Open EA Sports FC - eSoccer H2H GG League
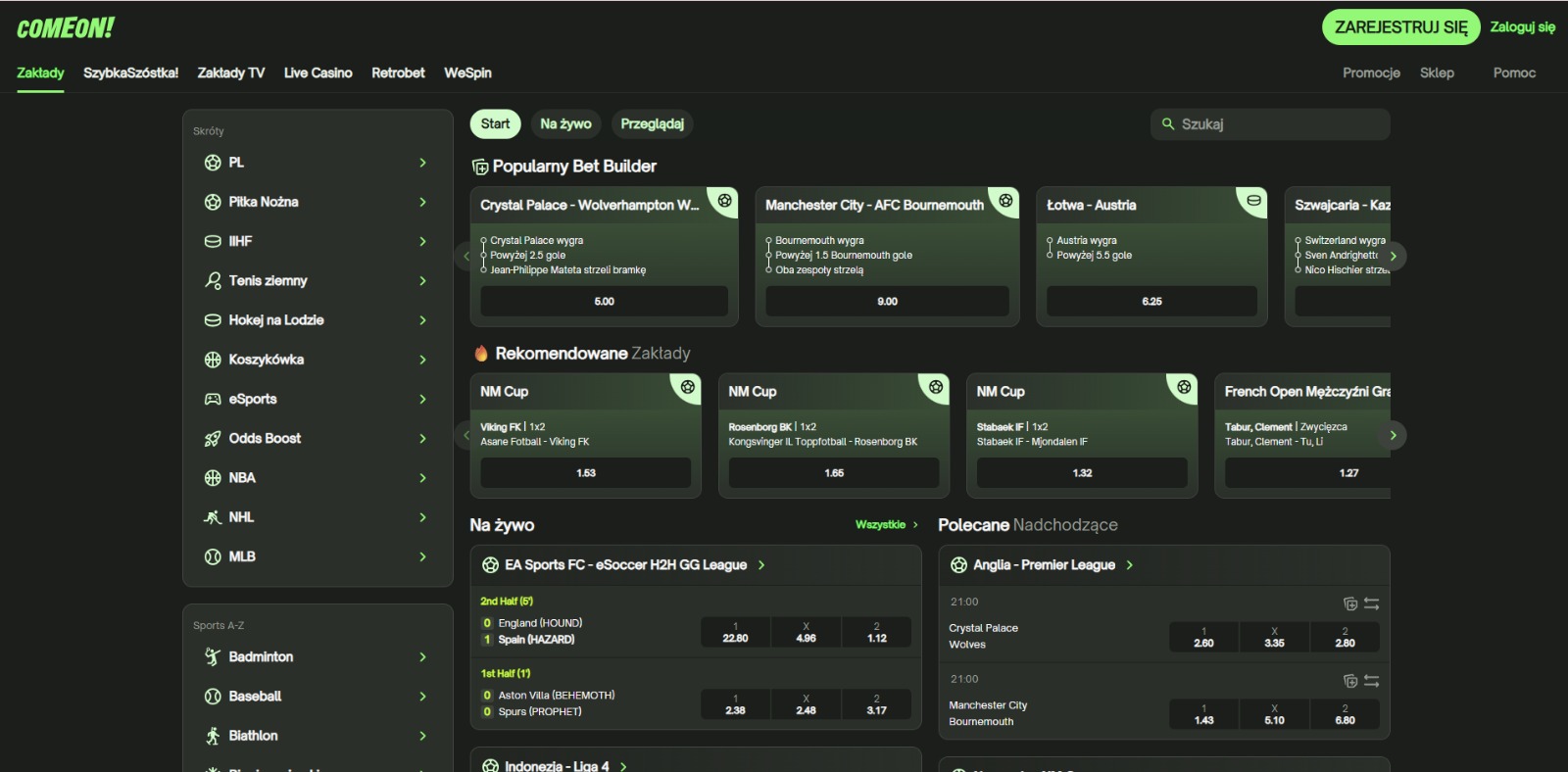The height and width of the screenshot is (772, 1568). click(x=624, y=565)
